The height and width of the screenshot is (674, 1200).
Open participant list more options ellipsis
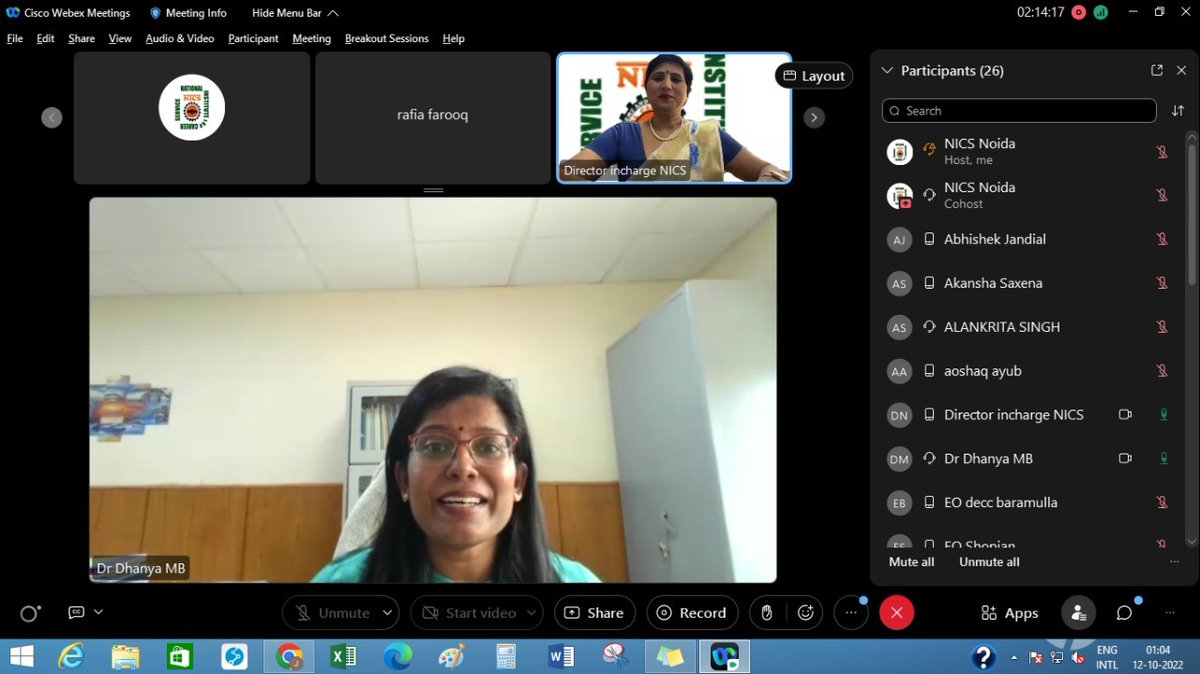(x=1174, y=562)
